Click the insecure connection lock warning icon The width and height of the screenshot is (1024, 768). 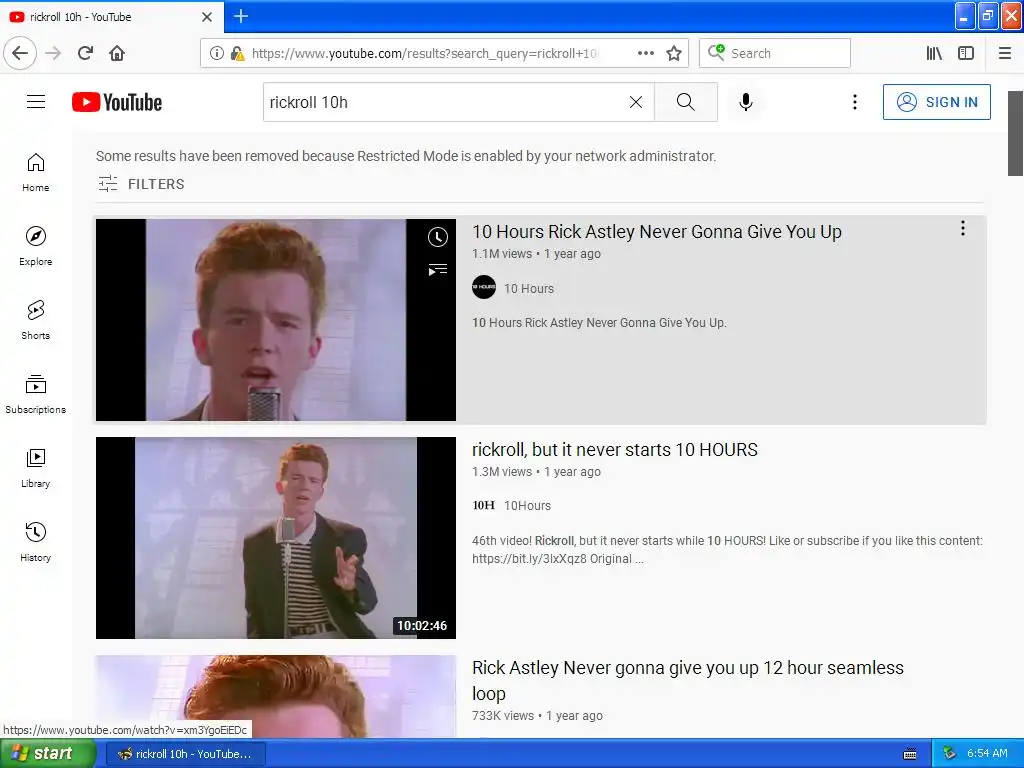[238, 54]
